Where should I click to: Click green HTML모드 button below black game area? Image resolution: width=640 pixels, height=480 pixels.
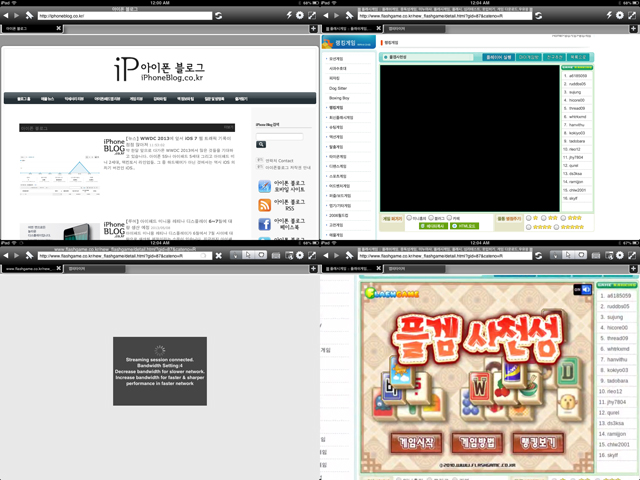coord(464,226)
